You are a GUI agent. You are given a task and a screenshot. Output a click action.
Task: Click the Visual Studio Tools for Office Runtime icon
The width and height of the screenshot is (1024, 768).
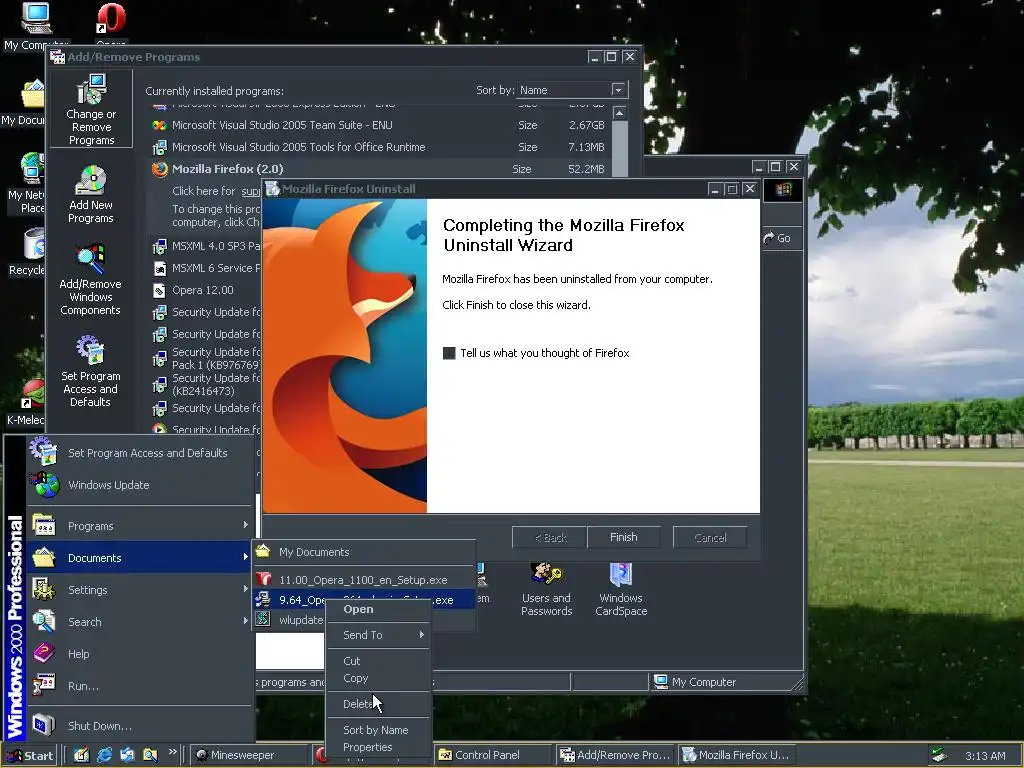coord(159,147)
